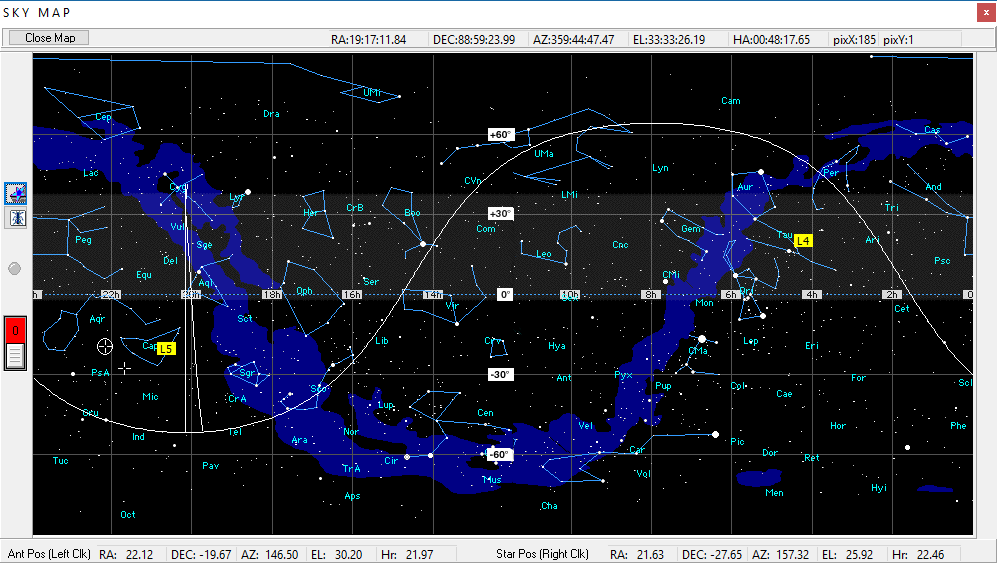Click the -60° declination label
Screen dimensions: 997x563
500,454
